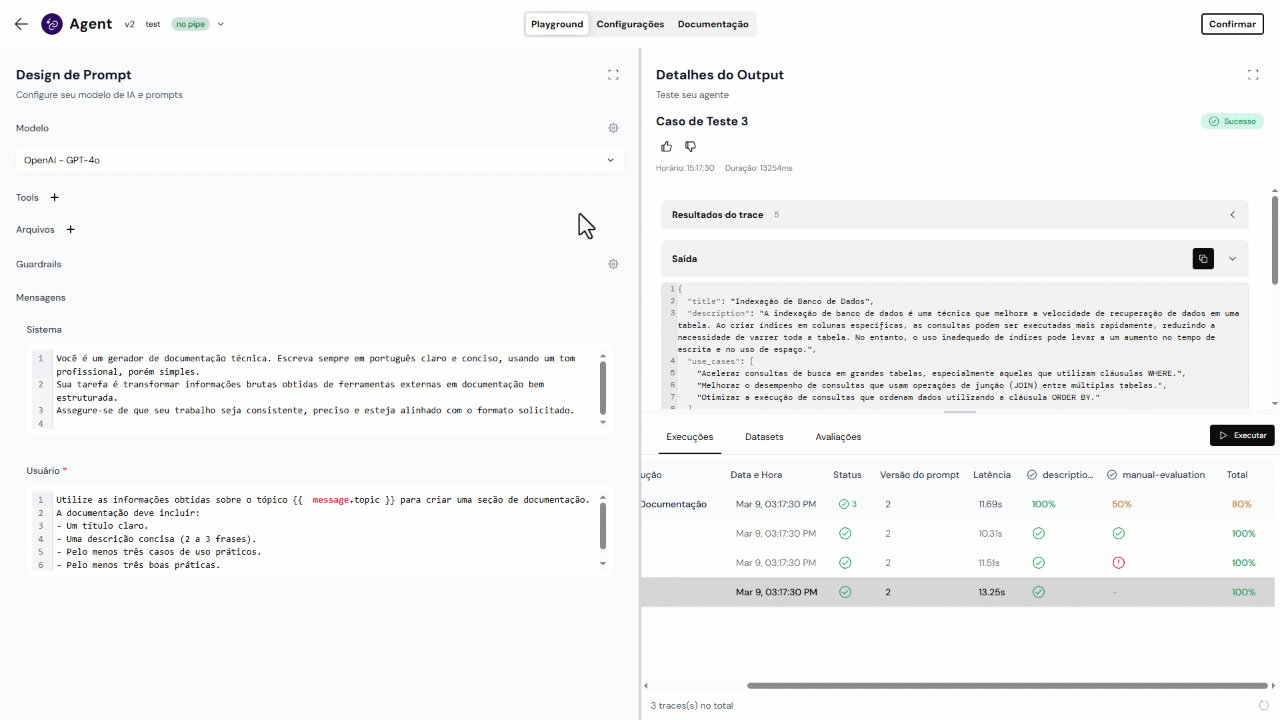Add a file with Arquivos plus icon
This screenshot has width=1280, height=720.
pos(70,230)
